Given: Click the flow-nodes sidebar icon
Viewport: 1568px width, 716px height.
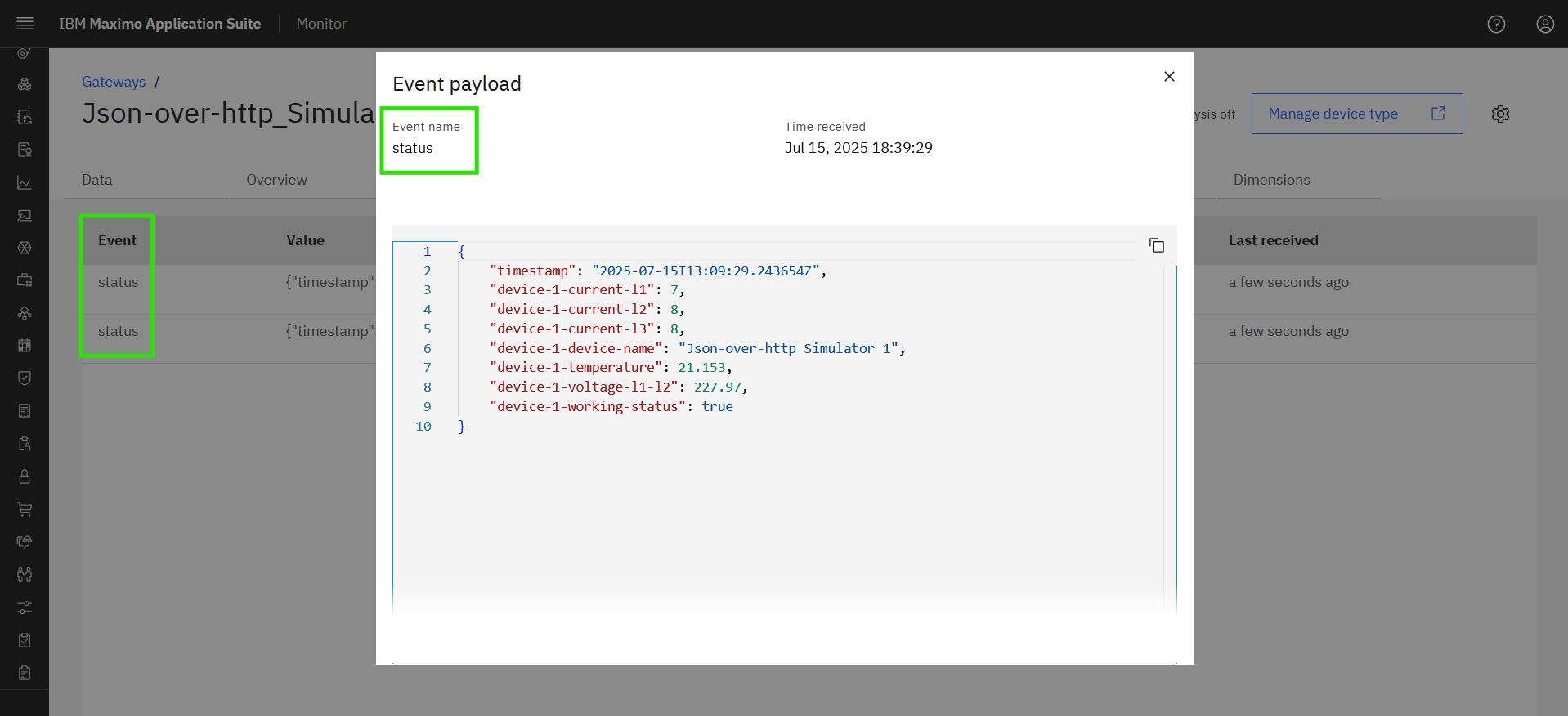Looking at the screenshot, I should (x=25, y=313).
